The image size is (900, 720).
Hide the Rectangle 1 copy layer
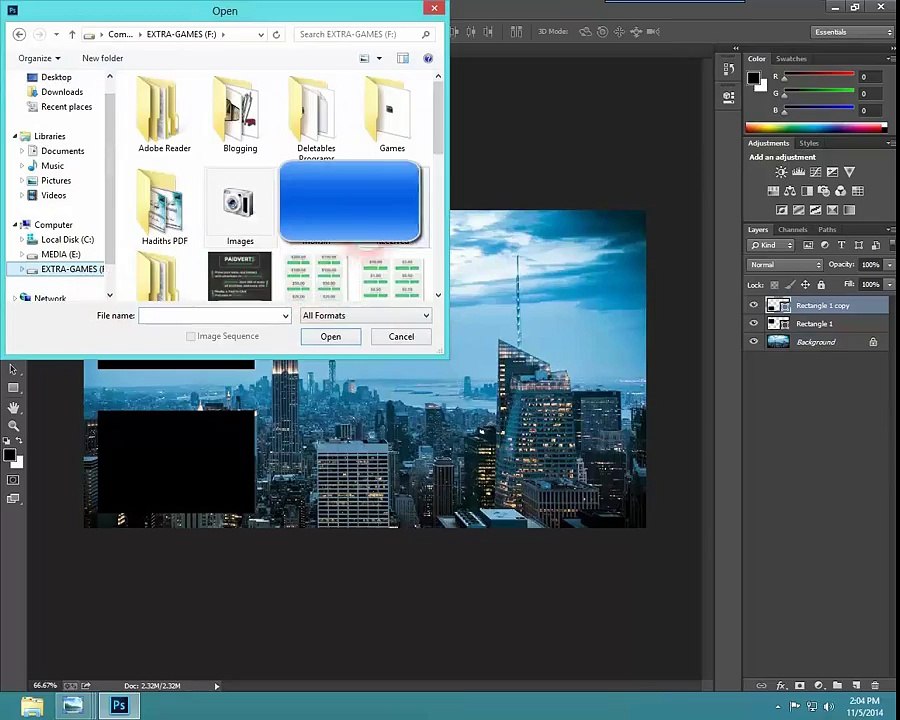point(754,305)
